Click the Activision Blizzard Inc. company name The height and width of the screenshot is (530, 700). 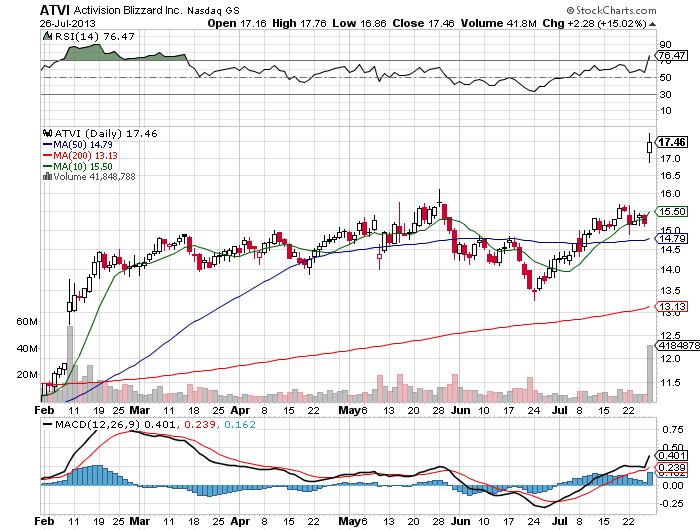128,10
